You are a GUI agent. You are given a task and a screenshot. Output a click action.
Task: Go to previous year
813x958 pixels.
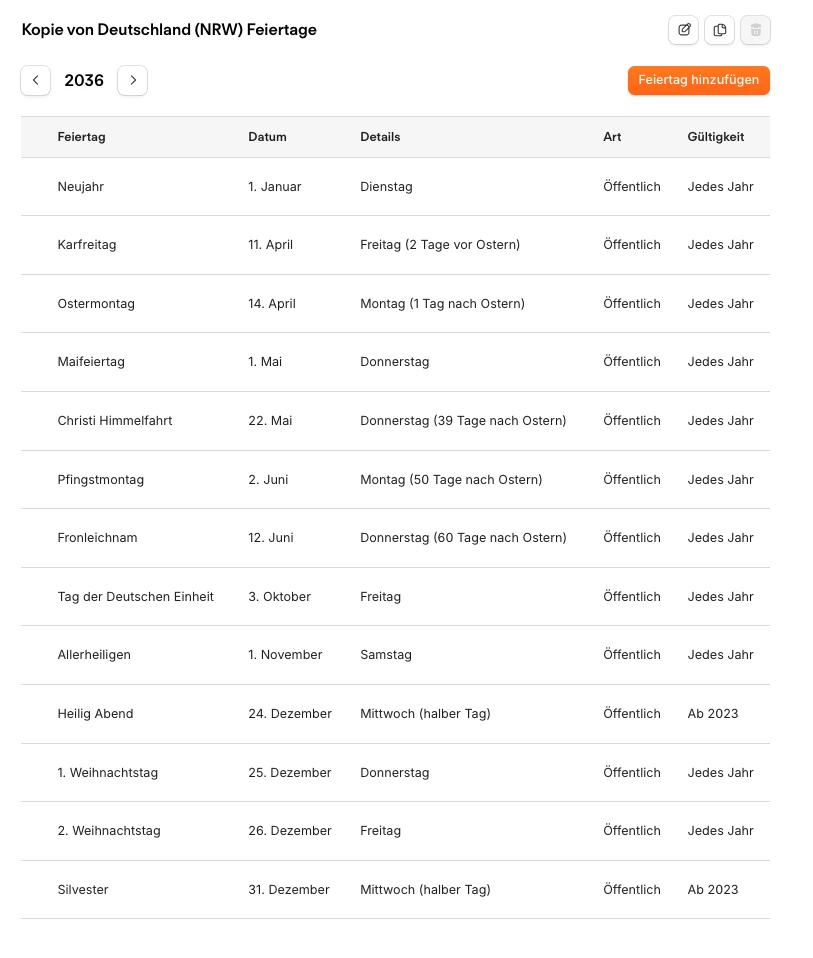[x=36, y=81]
